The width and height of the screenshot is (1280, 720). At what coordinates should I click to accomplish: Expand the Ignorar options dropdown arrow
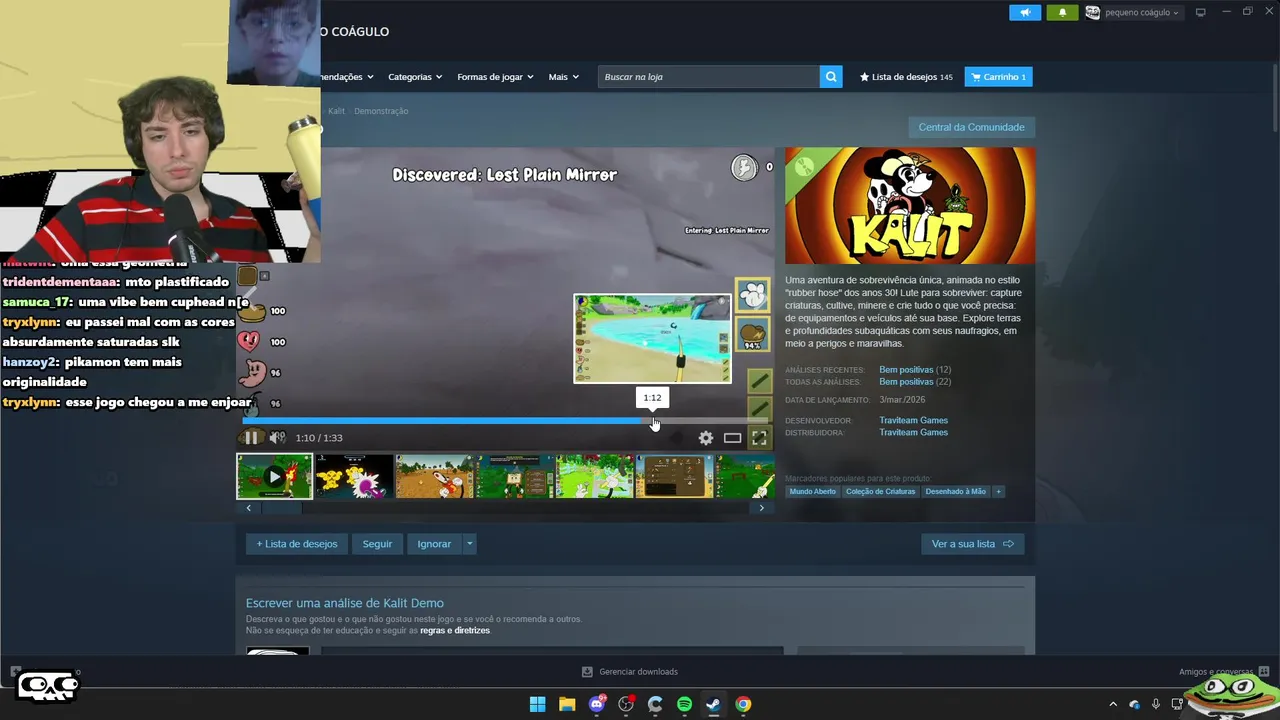click(469, 544)
